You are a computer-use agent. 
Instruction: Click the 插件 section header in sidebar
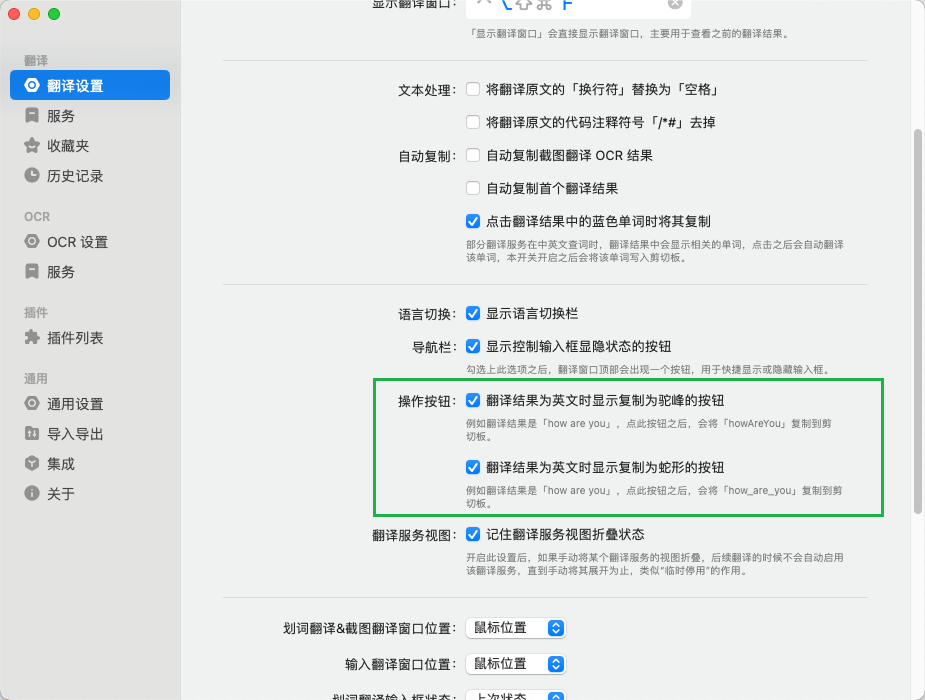pyautogui.click(x=36, y=313)
